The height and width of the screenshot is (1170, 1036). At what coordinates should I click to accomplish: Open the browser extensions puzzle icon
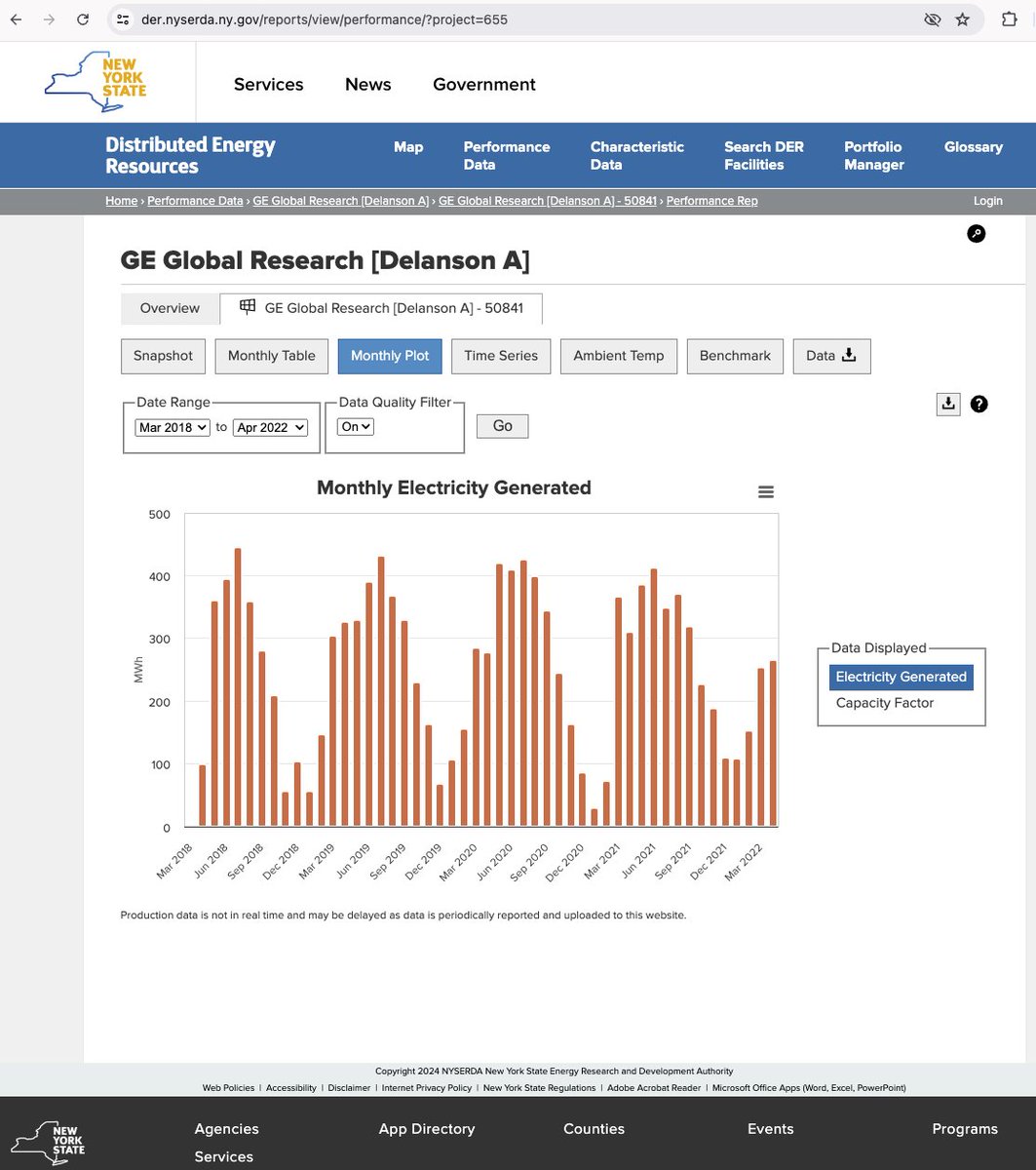1010,19
